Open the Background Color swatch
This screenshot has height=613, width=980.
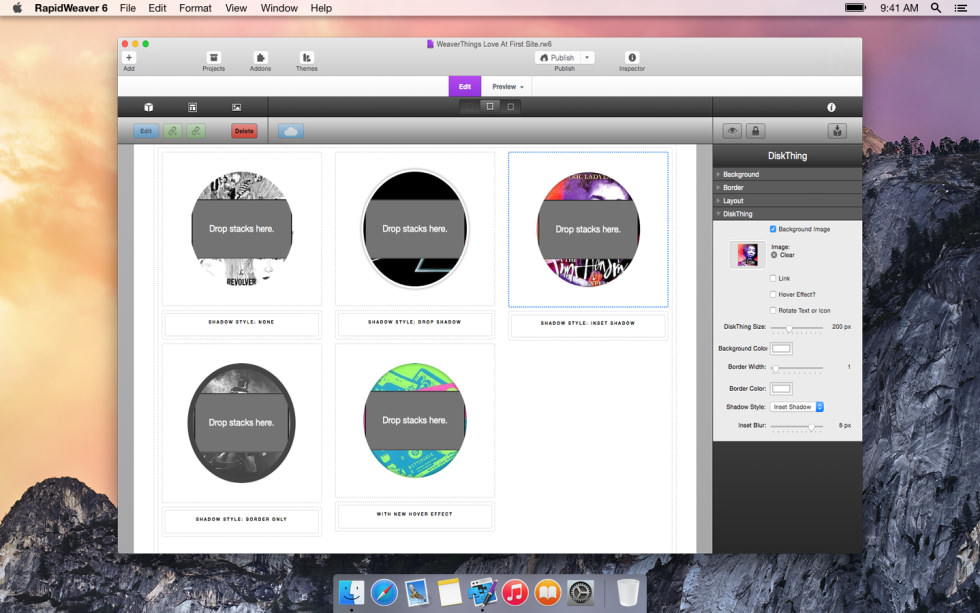(781, 349)
